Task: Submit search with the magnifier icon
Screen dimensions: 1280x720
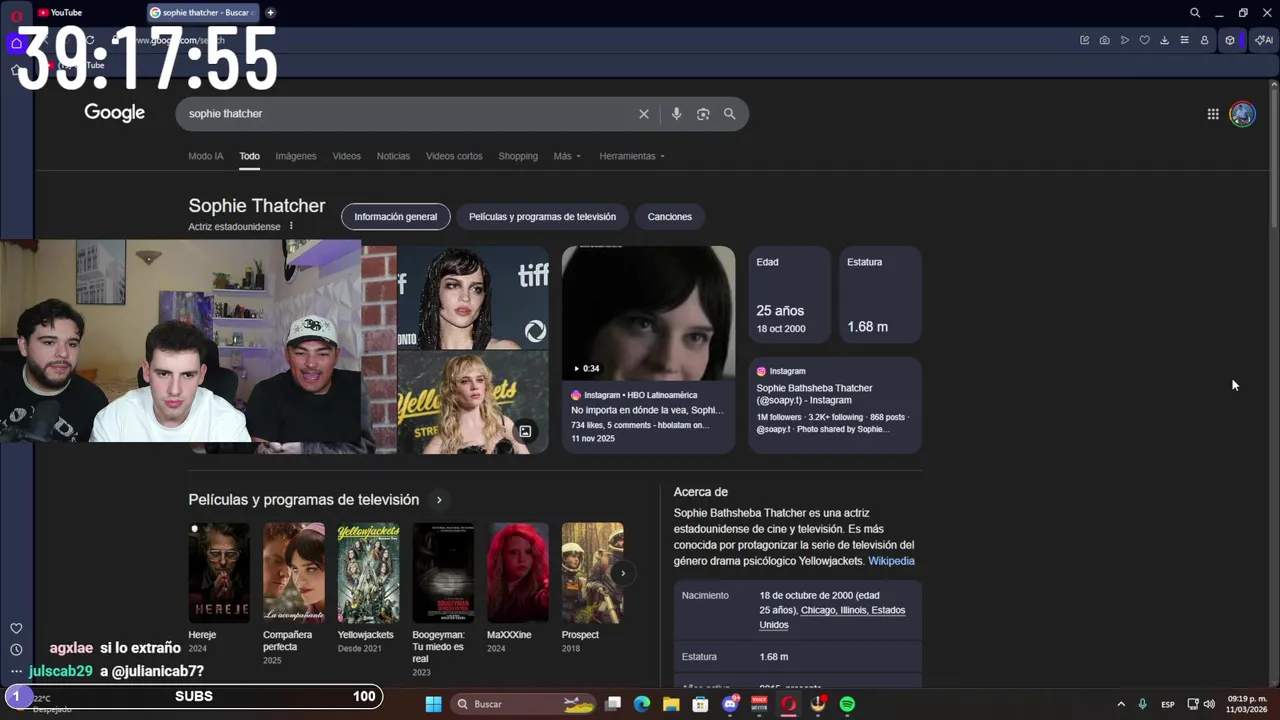Action: [729, 114]
